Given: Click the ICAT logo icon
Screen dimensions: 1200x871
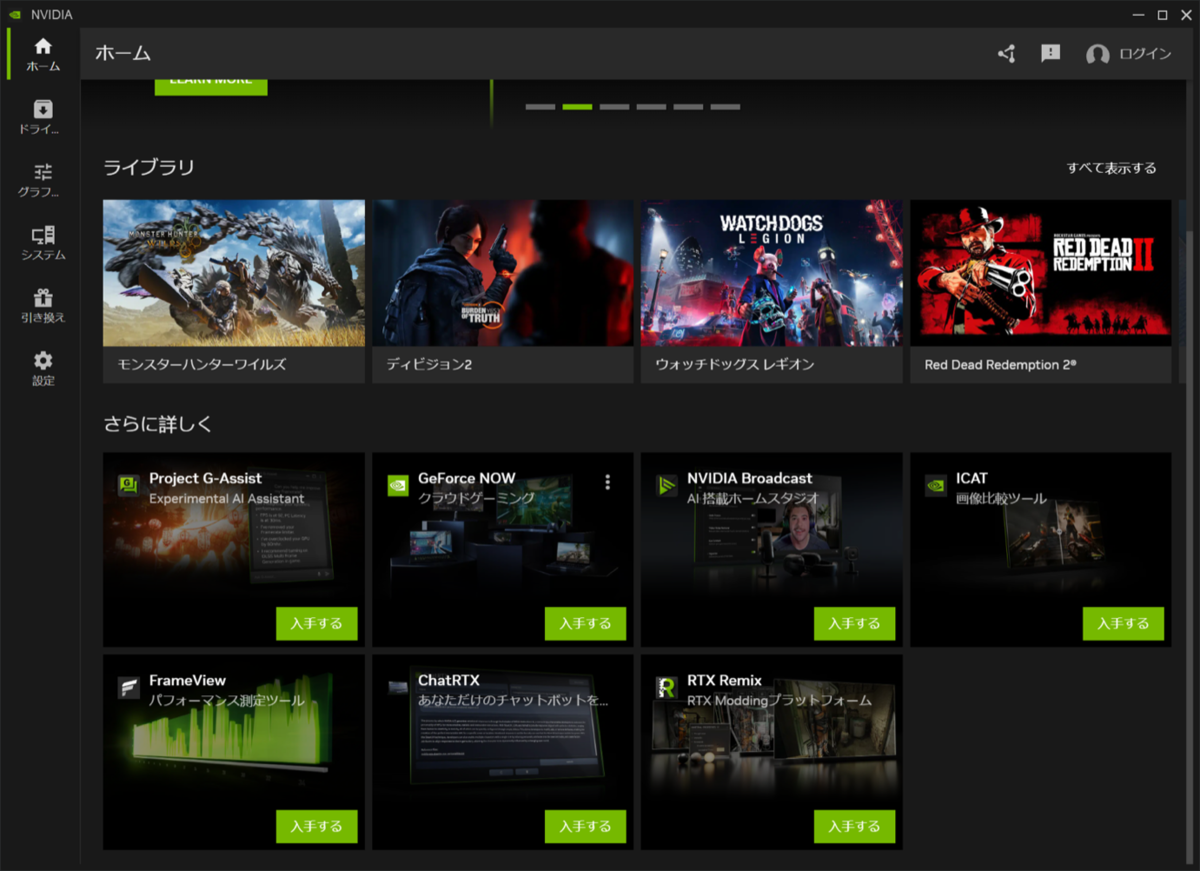Looking at the screenshot, I should click(x=936, y=486).
